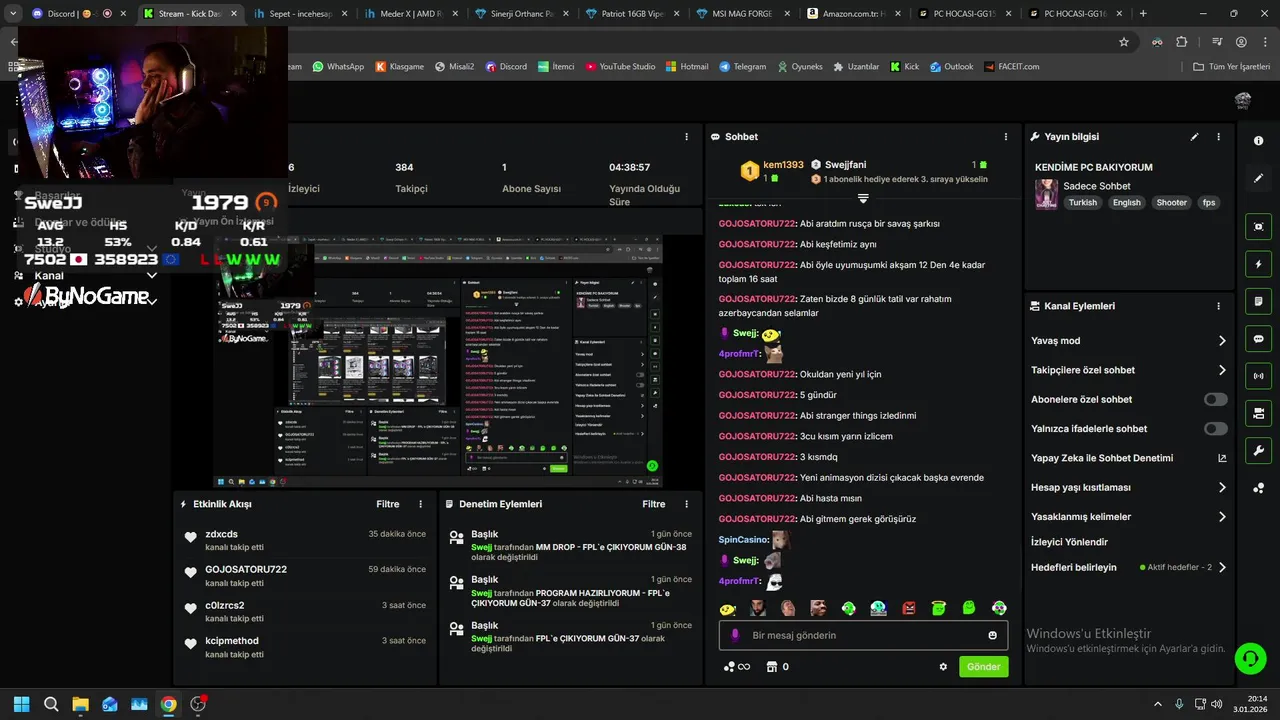Open the tab search dropdown arrow
This screenshot has width=1280, height=720.
click(14, 14)
